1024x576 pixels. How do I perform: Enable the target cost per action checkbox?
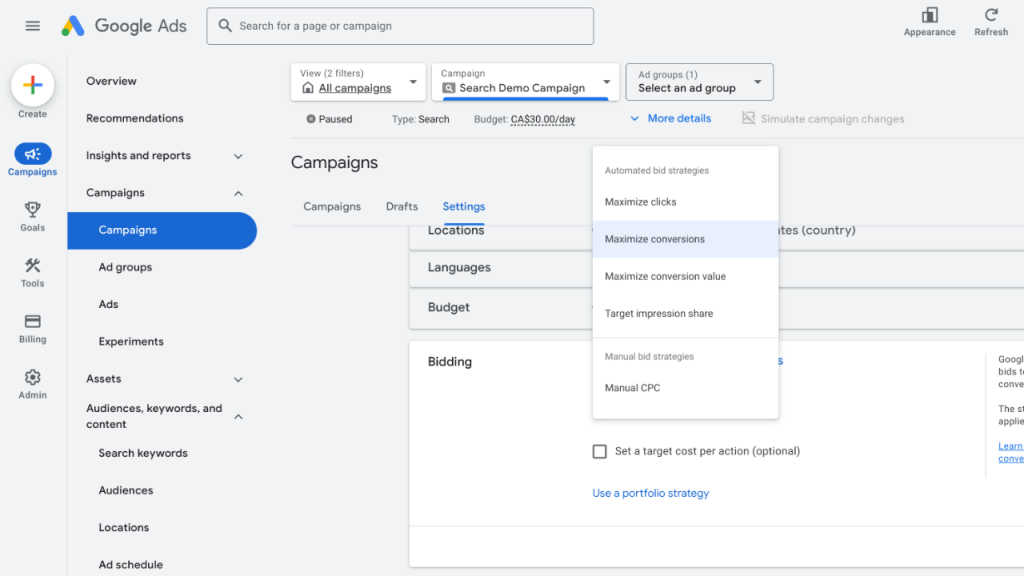click(600, 451)
